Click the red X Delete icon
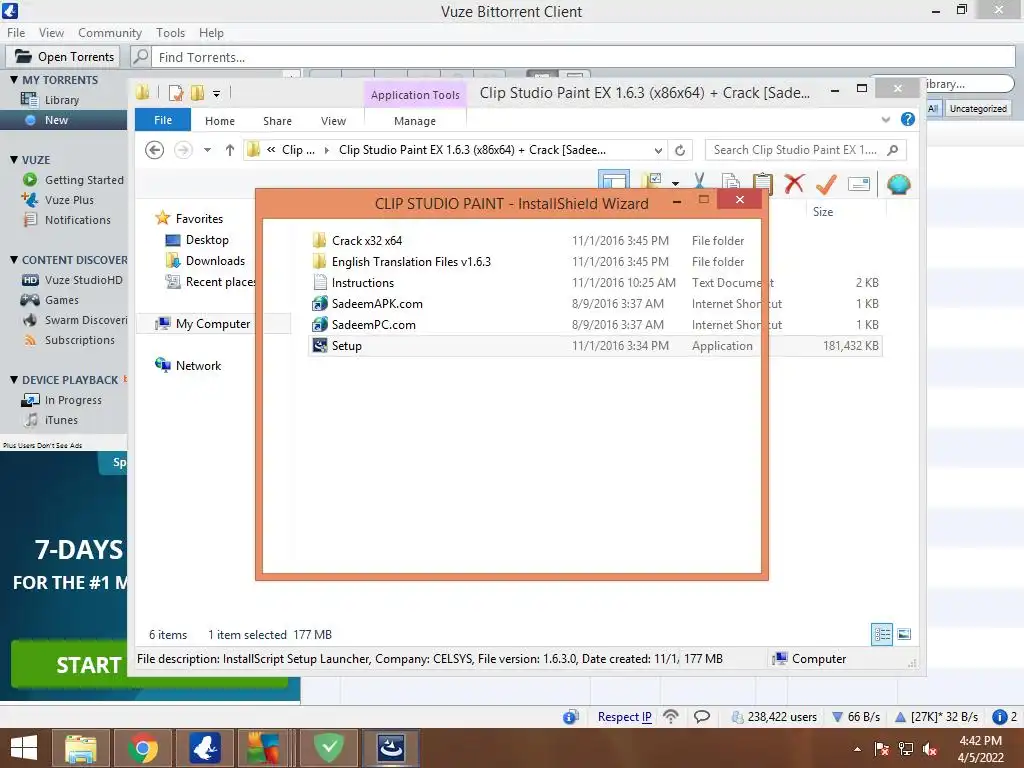Screen dimensions: 1024x768 [x=794, y=184]
